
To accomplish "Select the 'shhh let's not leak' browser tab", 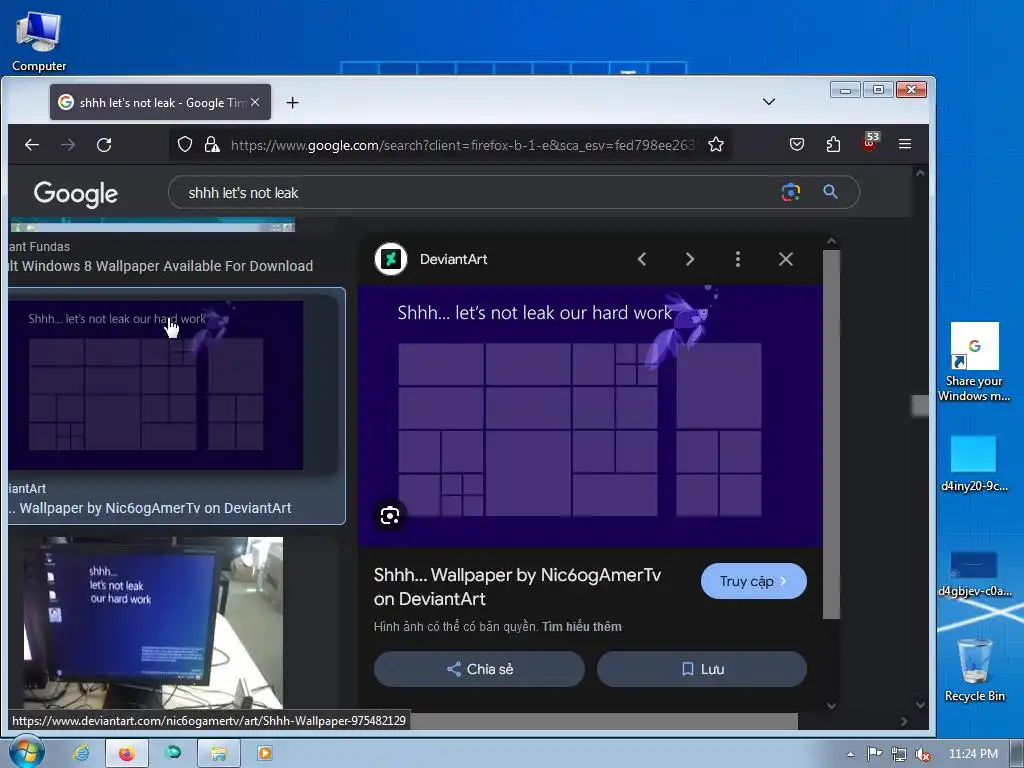I will (160, 102).
